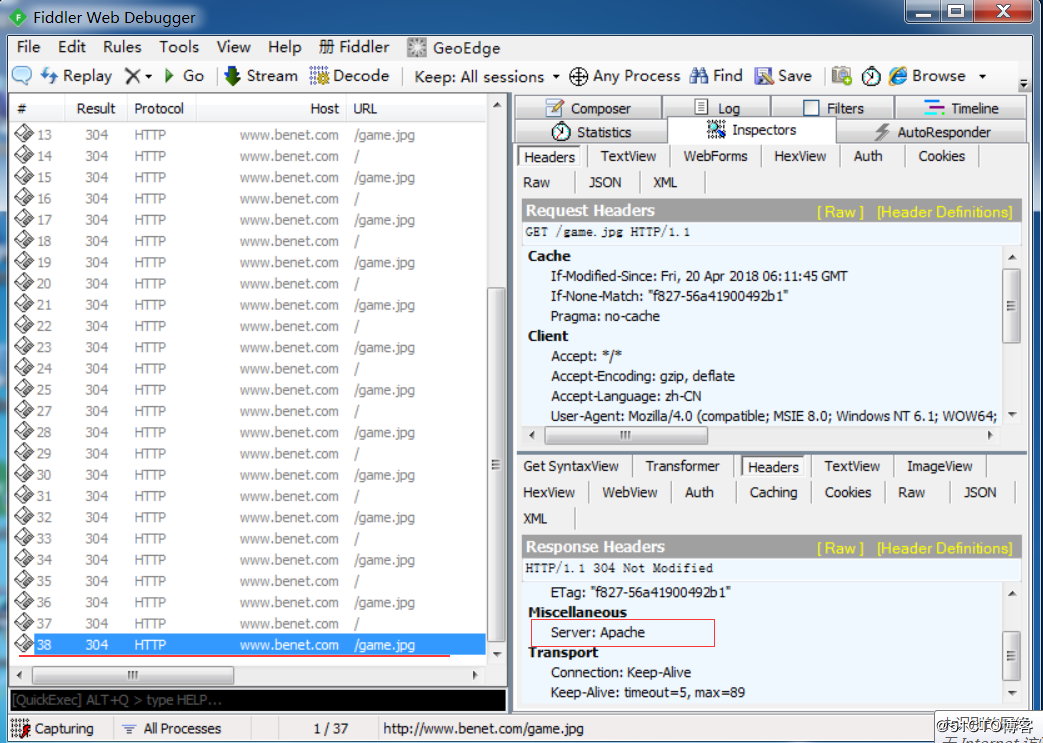Click the response headers [Raw] link
Screen dimensions: 1043x743
tap(840, 548)
